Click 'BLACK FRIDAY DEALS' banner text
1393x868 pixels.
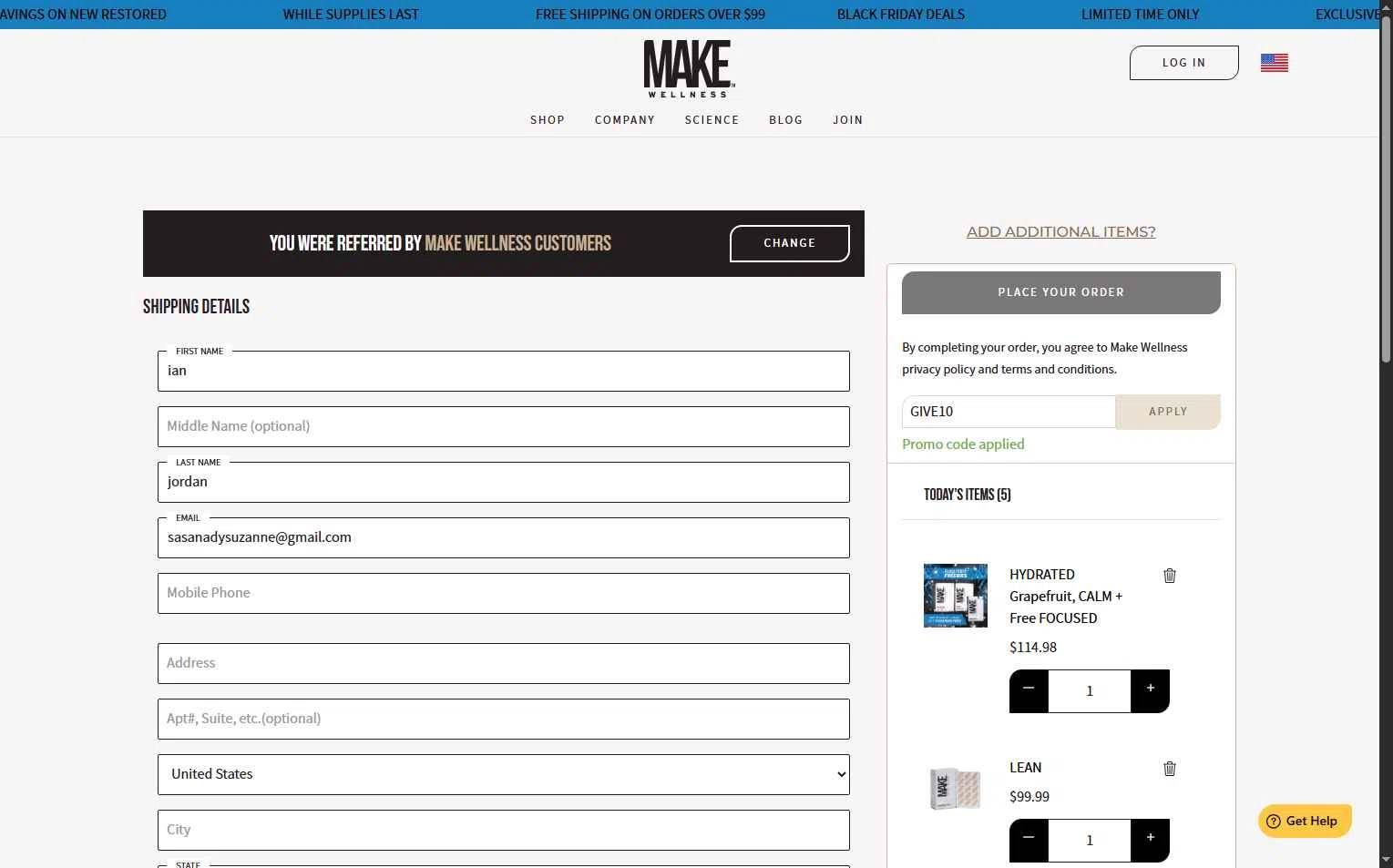click(901, 15)
